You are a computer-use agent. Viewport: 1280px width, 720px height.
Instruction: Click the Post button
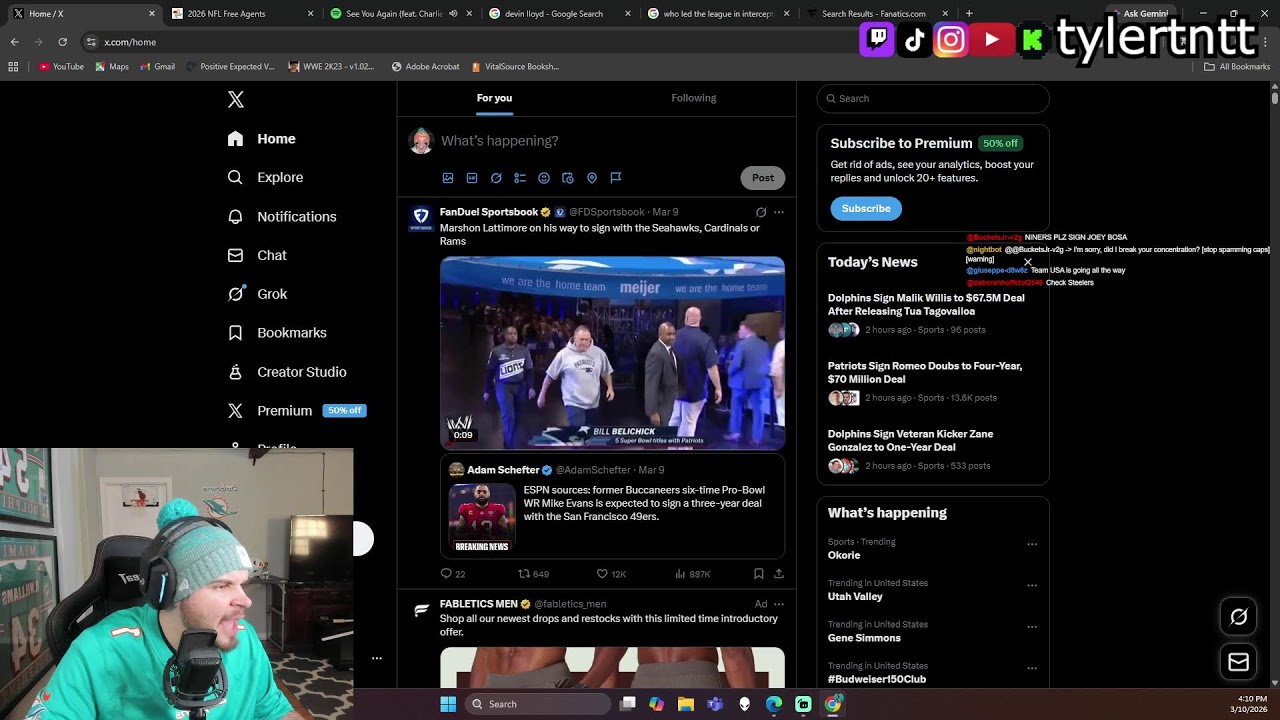tap(763, 178)
